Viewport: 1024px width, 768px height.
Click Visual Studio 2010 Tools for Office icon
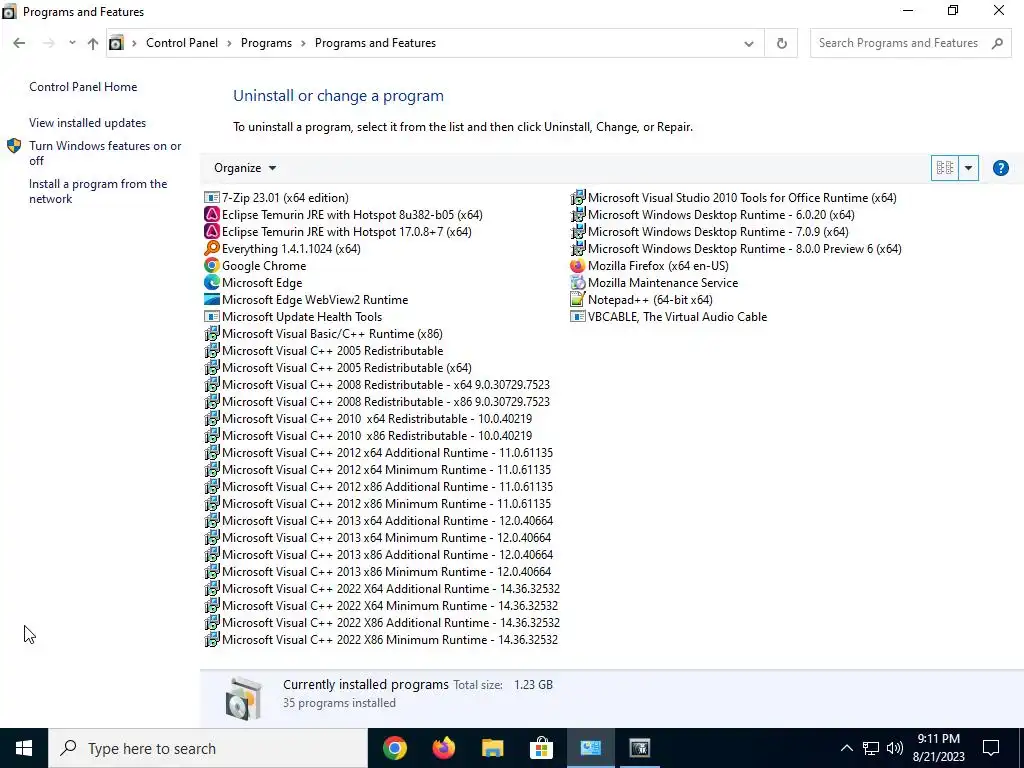(x=577, y=197)
